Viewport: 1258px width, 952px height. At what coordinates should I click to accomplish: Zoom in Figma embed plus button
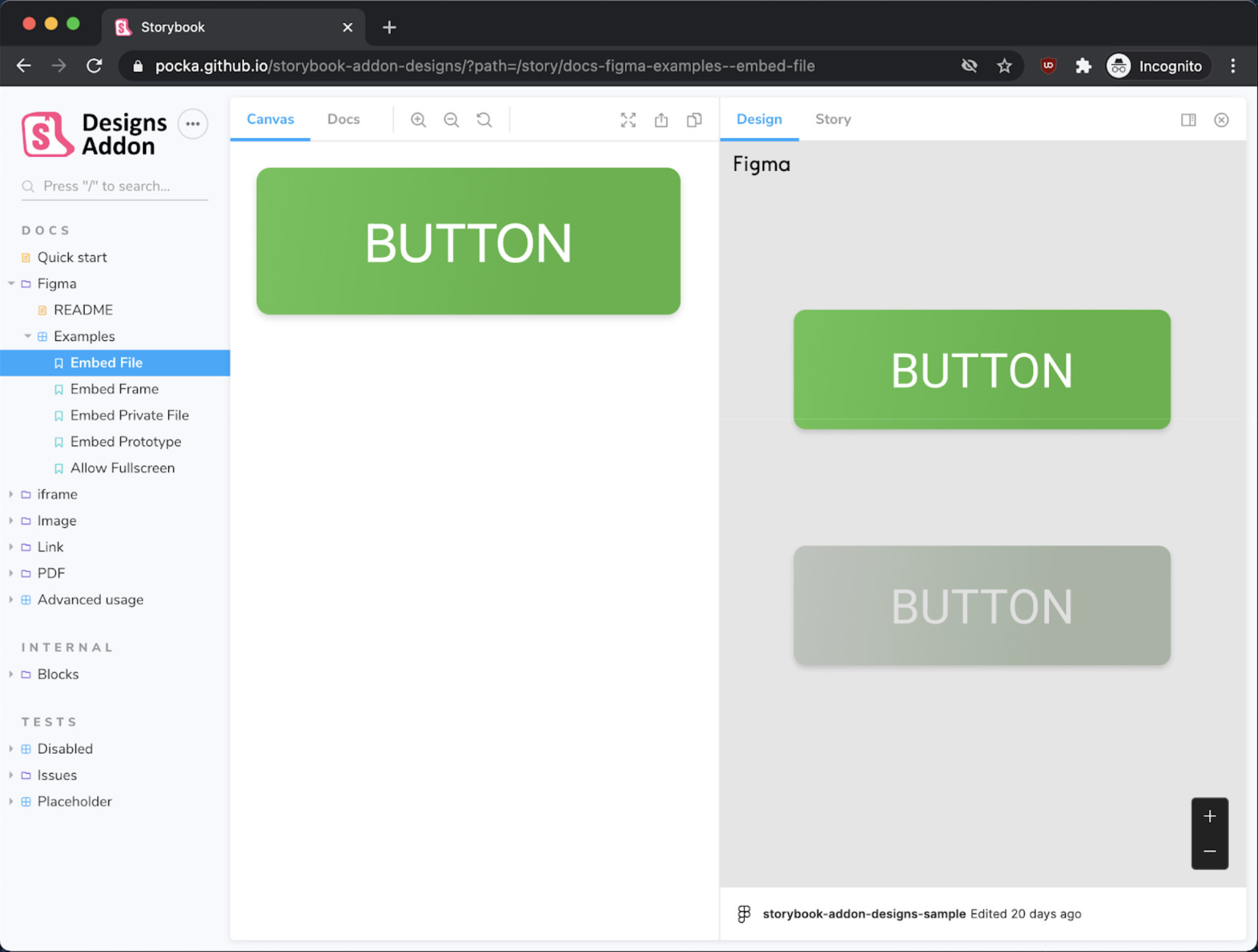point(1210,817)
